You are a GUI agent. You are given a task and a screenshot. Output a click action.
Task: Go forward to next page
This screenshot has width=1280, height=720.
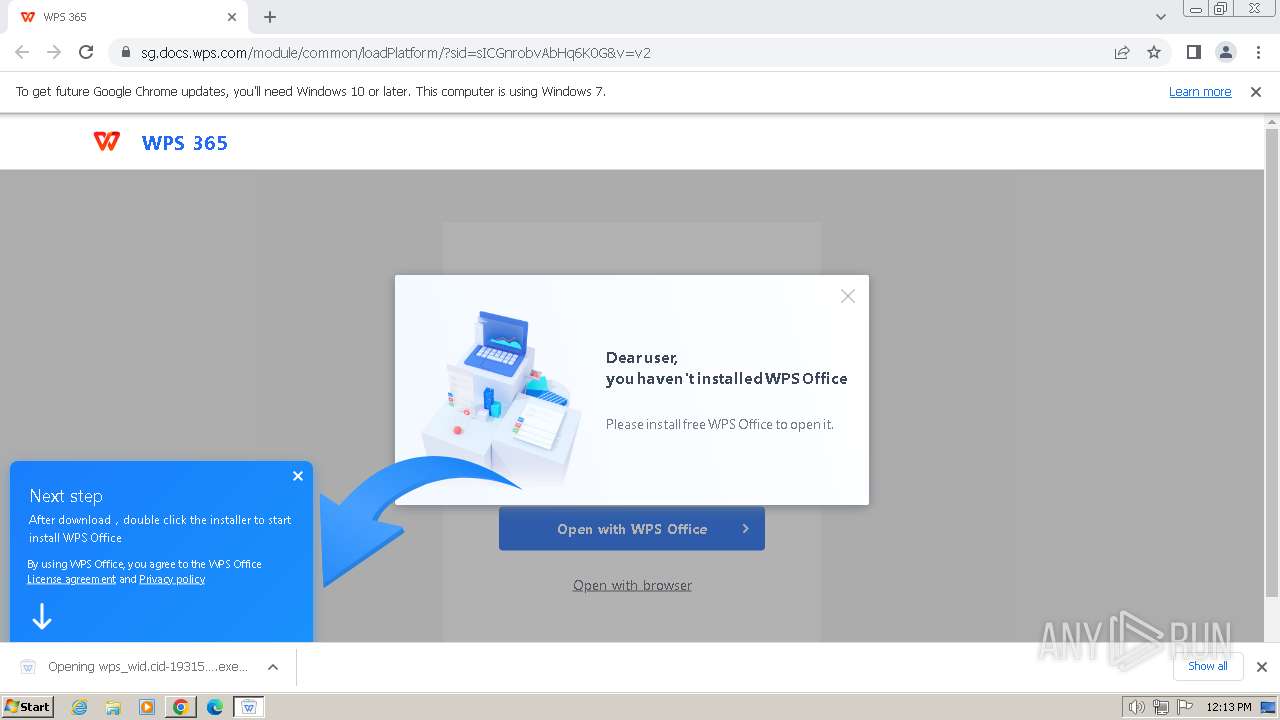click(x=54, y=52)
